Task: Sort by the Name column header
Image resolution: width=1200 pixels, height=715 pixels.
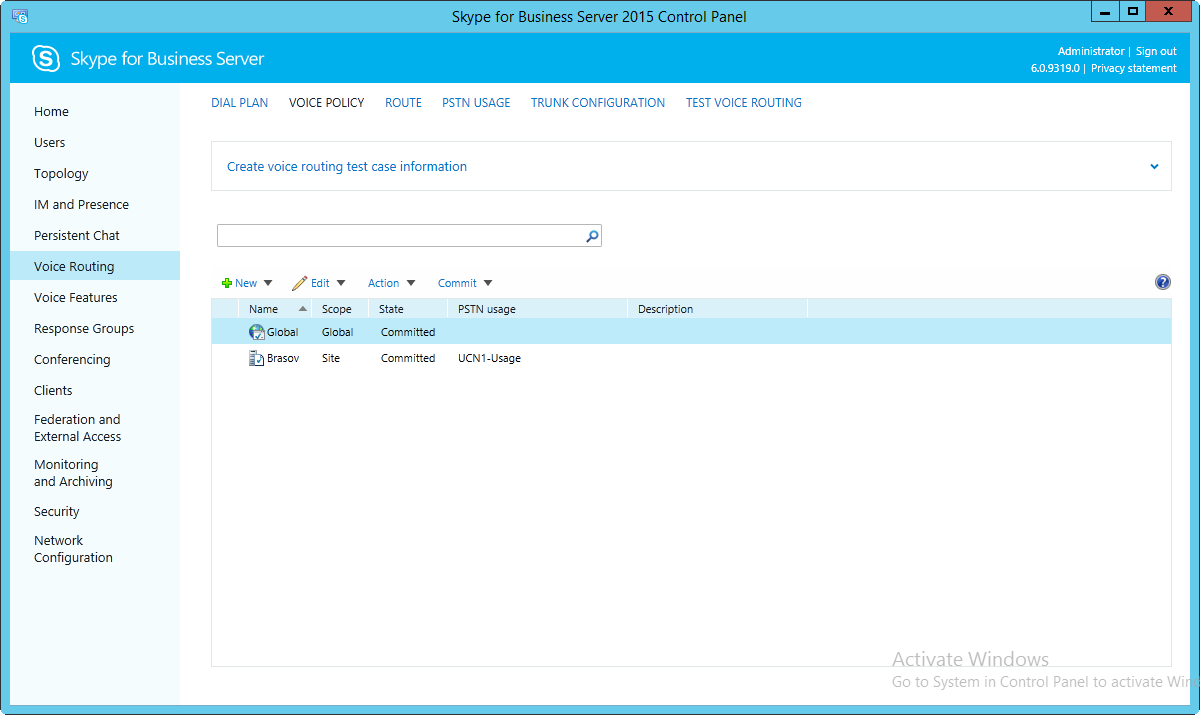Action: point(275,309)
